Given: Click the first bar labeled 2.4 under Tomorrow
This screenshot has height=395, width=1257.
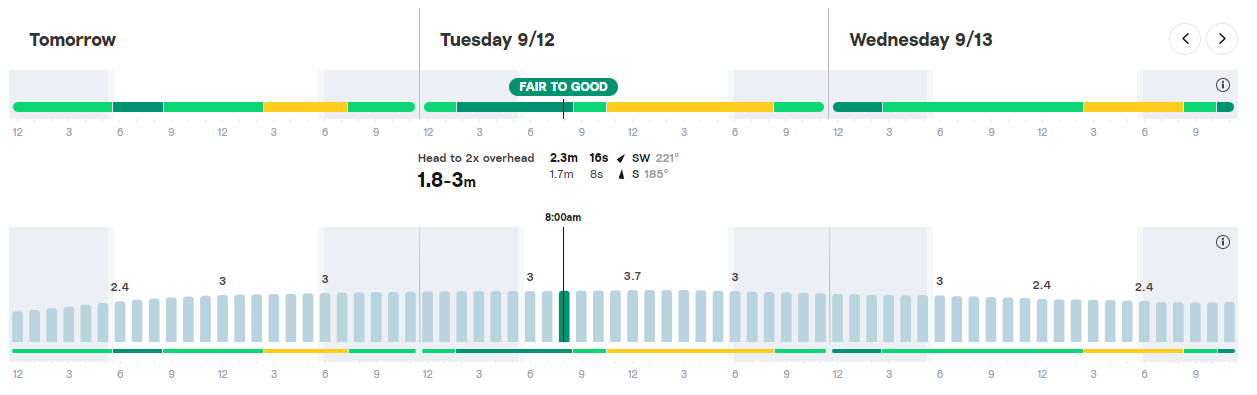Looking at the screenshot, I should tap(120, 321).
